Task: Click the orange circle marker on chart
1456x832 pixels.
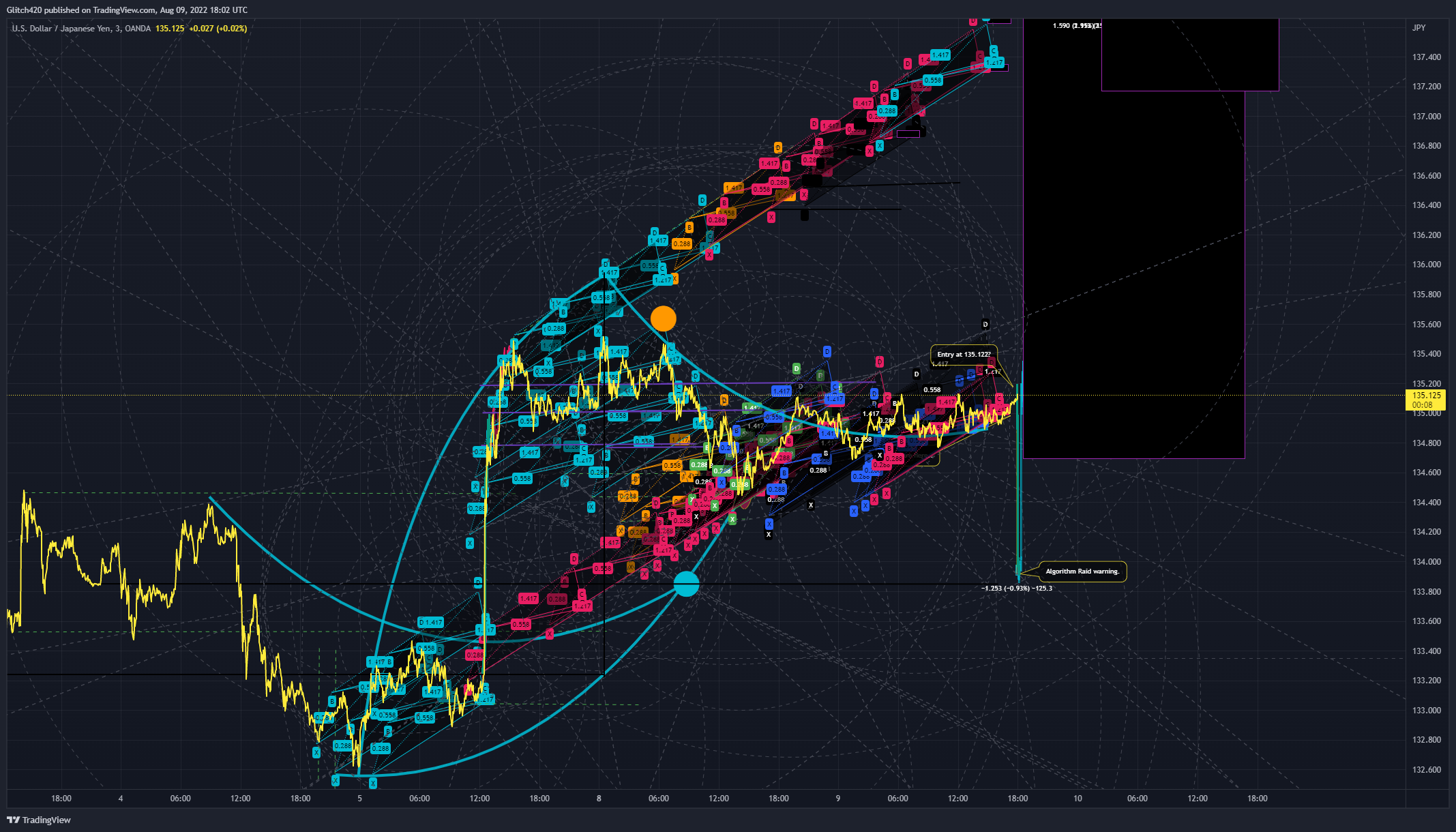Action: tap(663, 318)
